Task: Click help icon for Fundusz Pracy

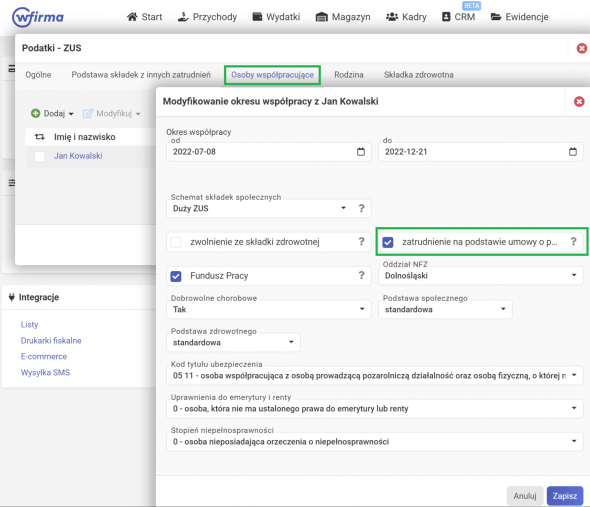Action: (x=361, y=276)
